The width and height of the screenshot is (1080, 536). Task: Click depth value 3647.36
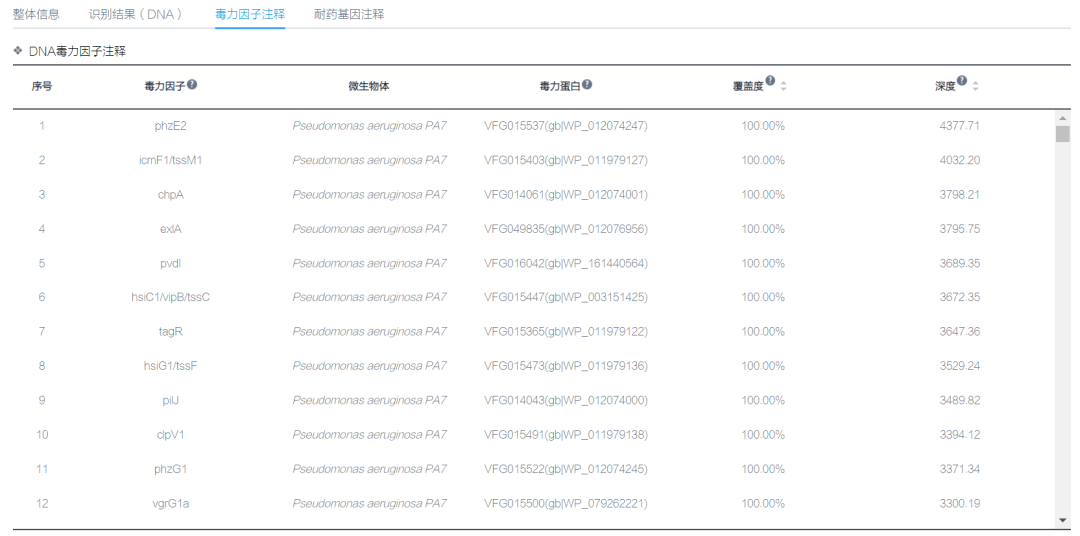[959, 332]
